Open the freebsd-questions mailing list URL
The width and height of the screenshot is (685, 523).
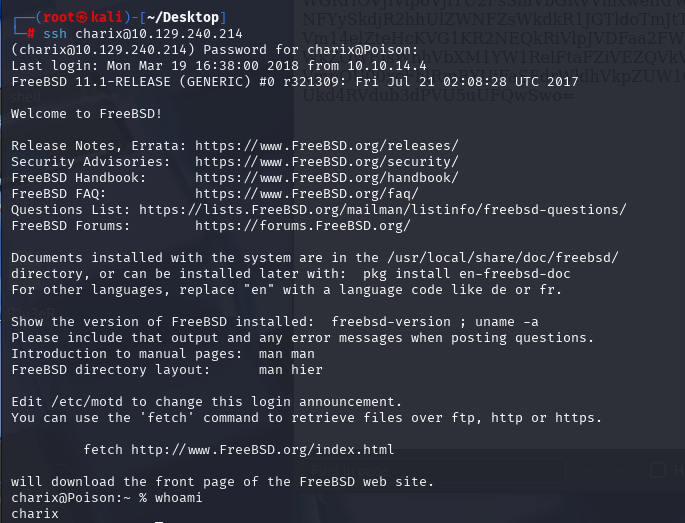(383, 210)
